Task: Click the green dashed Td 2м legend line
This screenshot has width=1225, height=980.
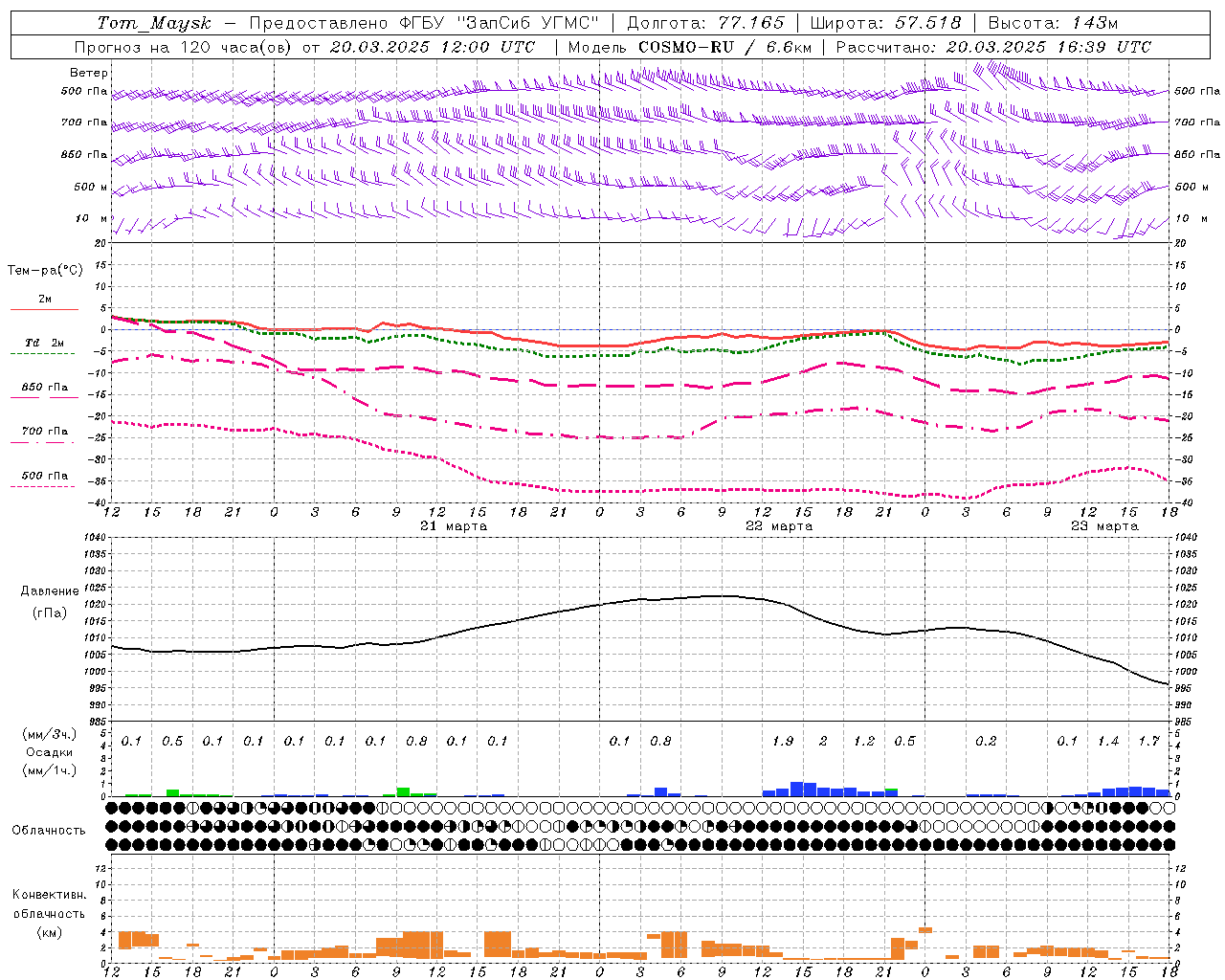Action: [x=42, y=353]
